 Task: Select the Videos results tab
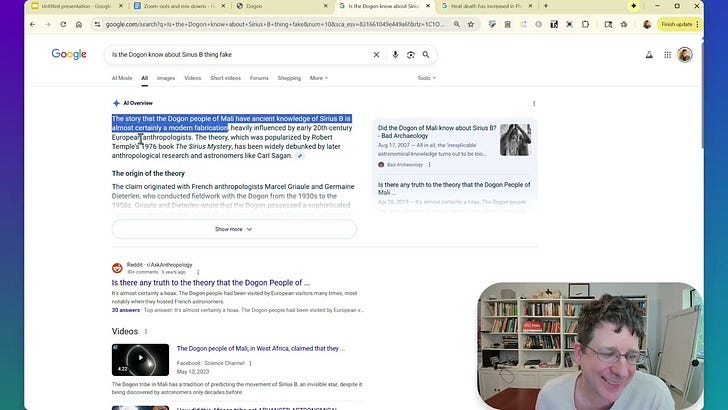pyautogui.click(x=193, y=78)
